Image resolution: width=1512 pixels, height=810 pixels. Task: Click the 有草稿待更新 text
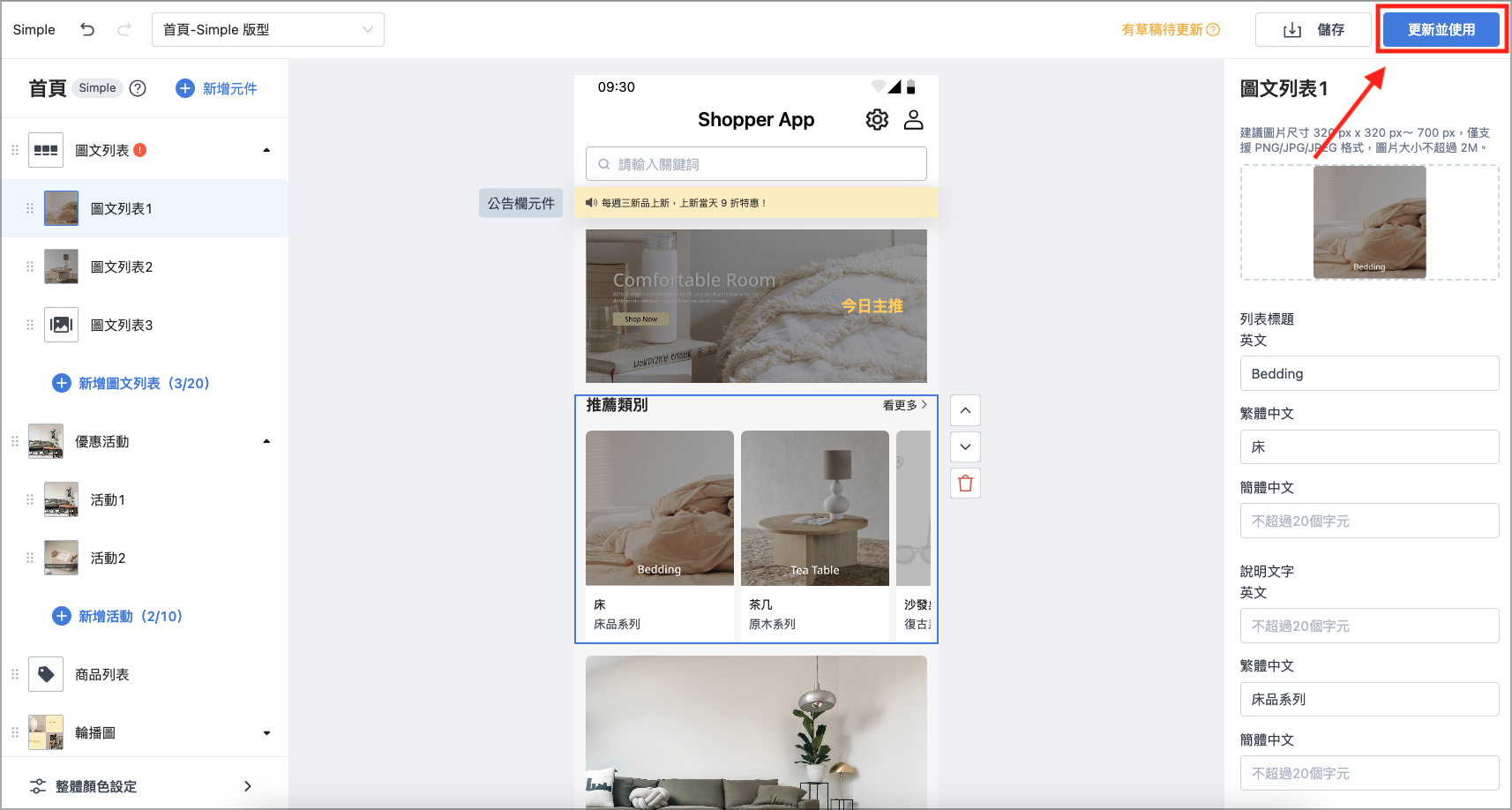pos(1162,29)
